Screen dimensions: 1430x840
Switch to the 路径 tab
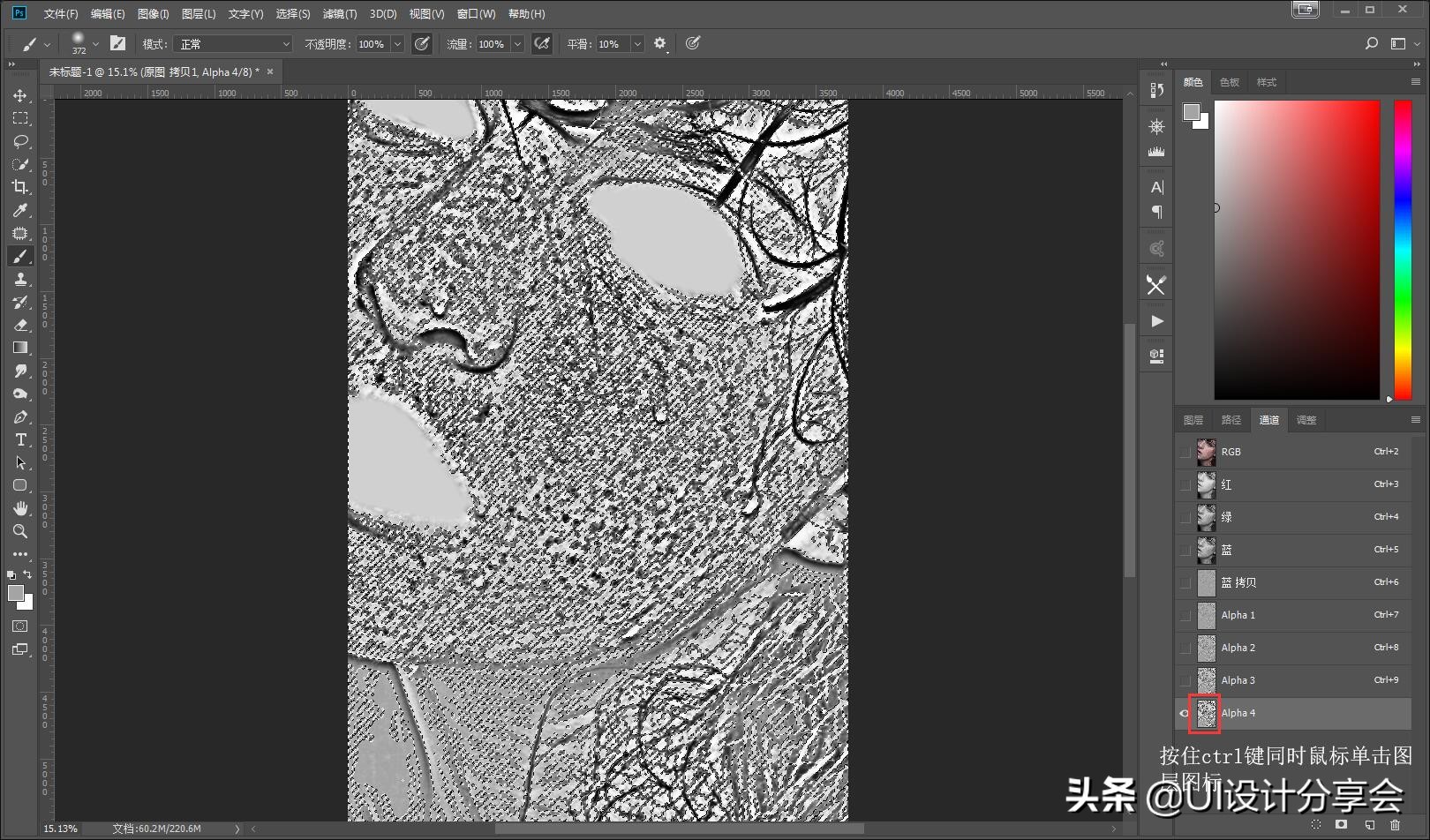[x=1231, y=420]
